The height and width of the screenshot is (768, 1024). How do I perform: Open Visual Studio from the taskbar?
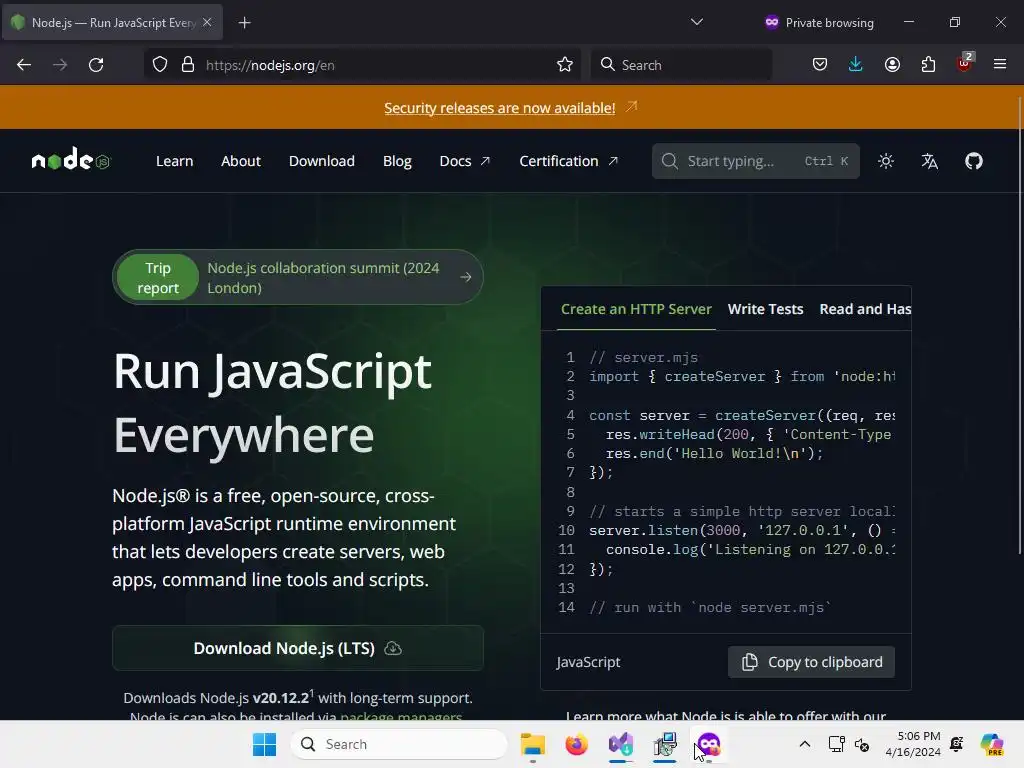620,744
